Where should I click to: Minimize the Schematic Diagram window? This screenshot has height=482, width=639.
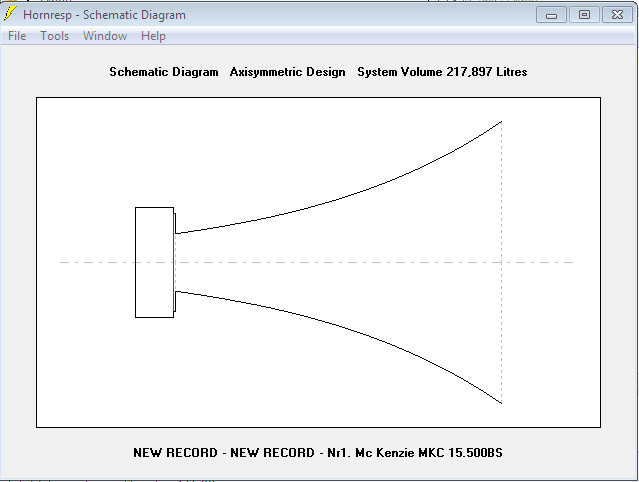click(551, 15)
